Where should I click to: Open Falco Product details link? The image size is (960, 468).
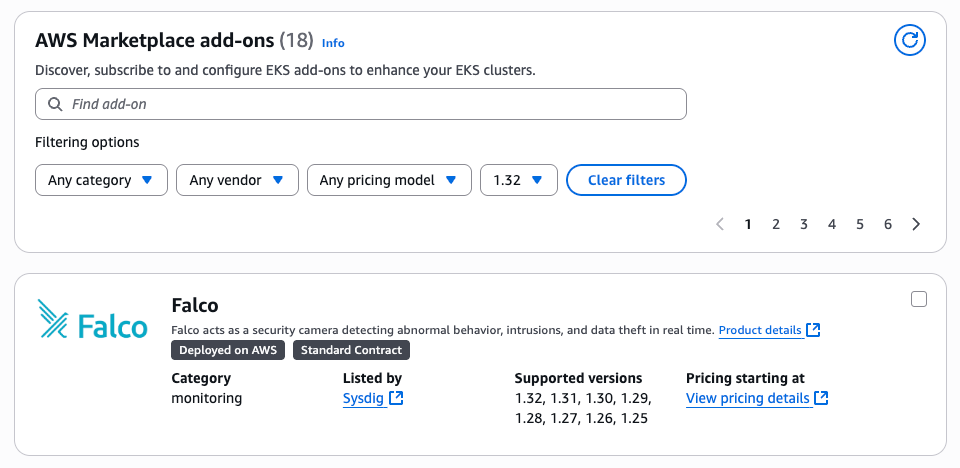[x=760, y=330]
